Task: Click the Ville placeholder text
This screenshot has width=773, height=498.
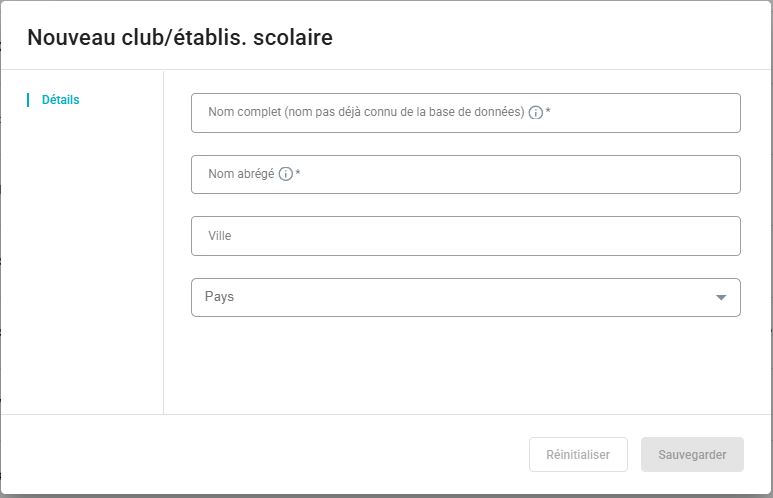Action: [x=219, y=236]
